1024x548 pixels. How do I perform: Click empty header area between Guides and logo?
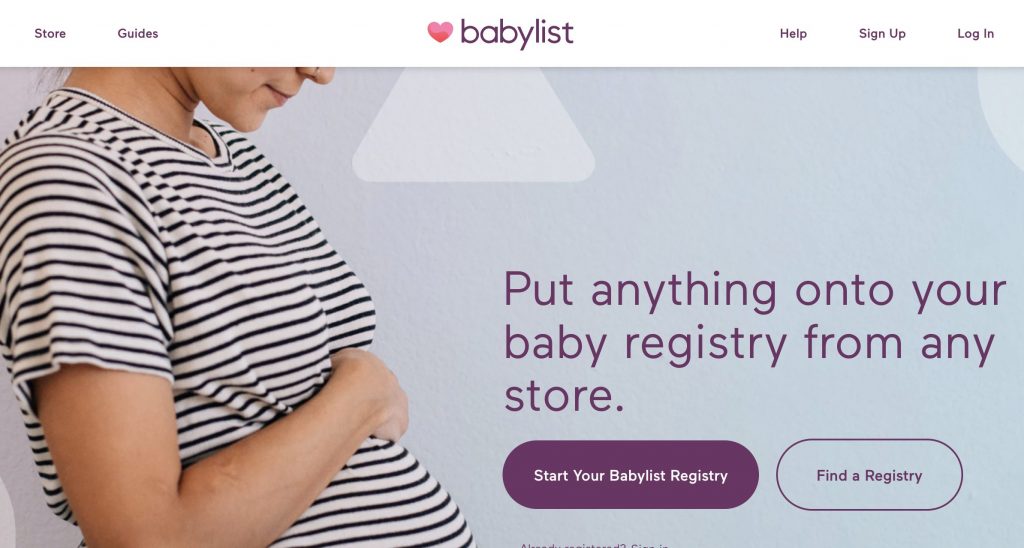(293, 33)
